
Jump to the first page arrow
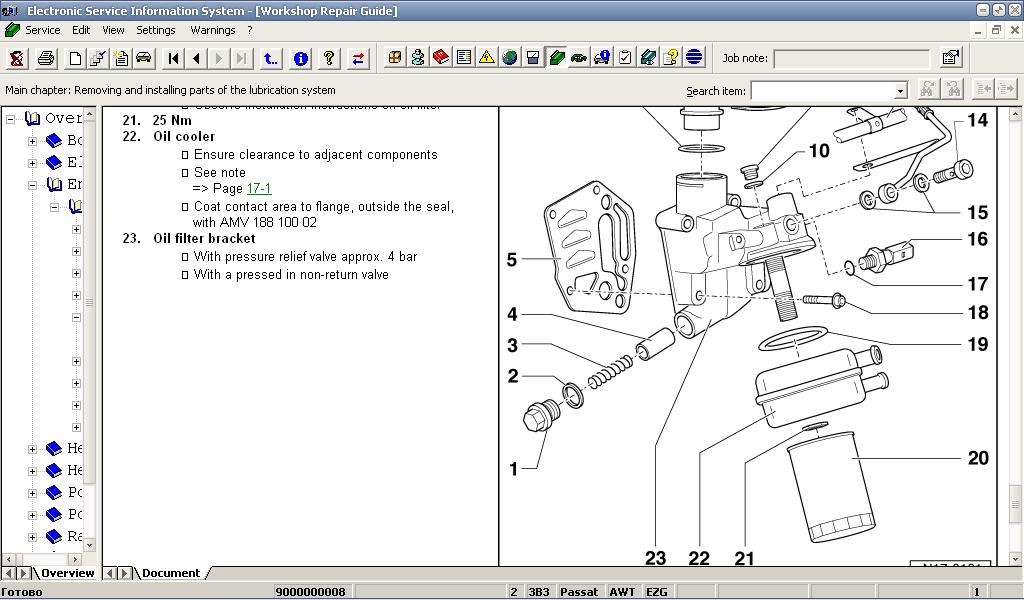pos(173,58)
